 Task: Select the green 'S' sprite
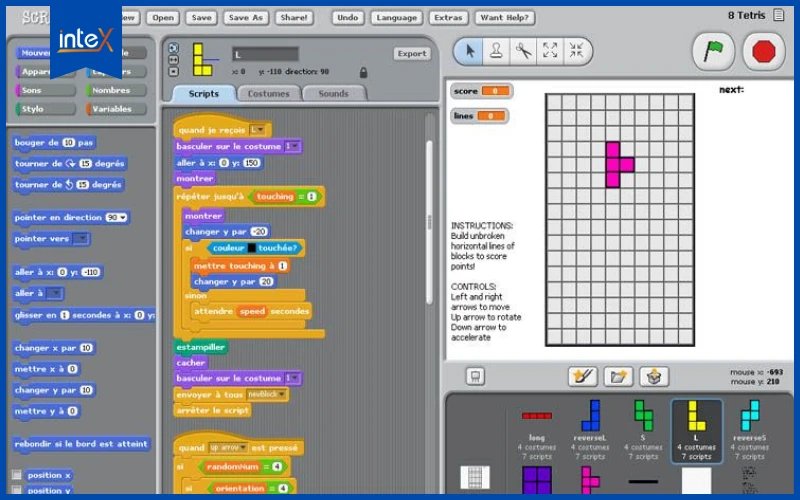coord(643,431)
